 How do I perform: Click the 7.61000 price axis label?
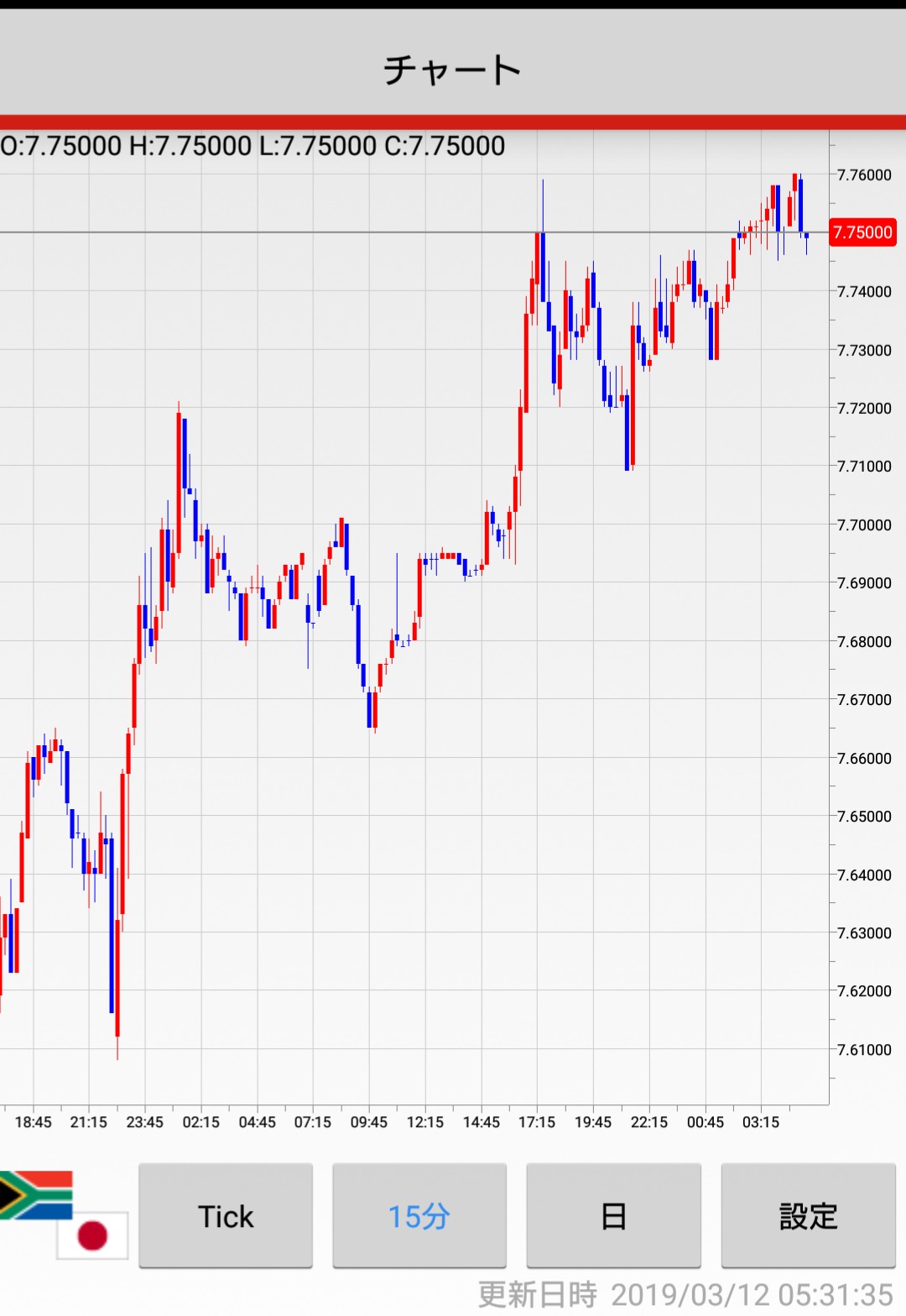coord(864,1049)
